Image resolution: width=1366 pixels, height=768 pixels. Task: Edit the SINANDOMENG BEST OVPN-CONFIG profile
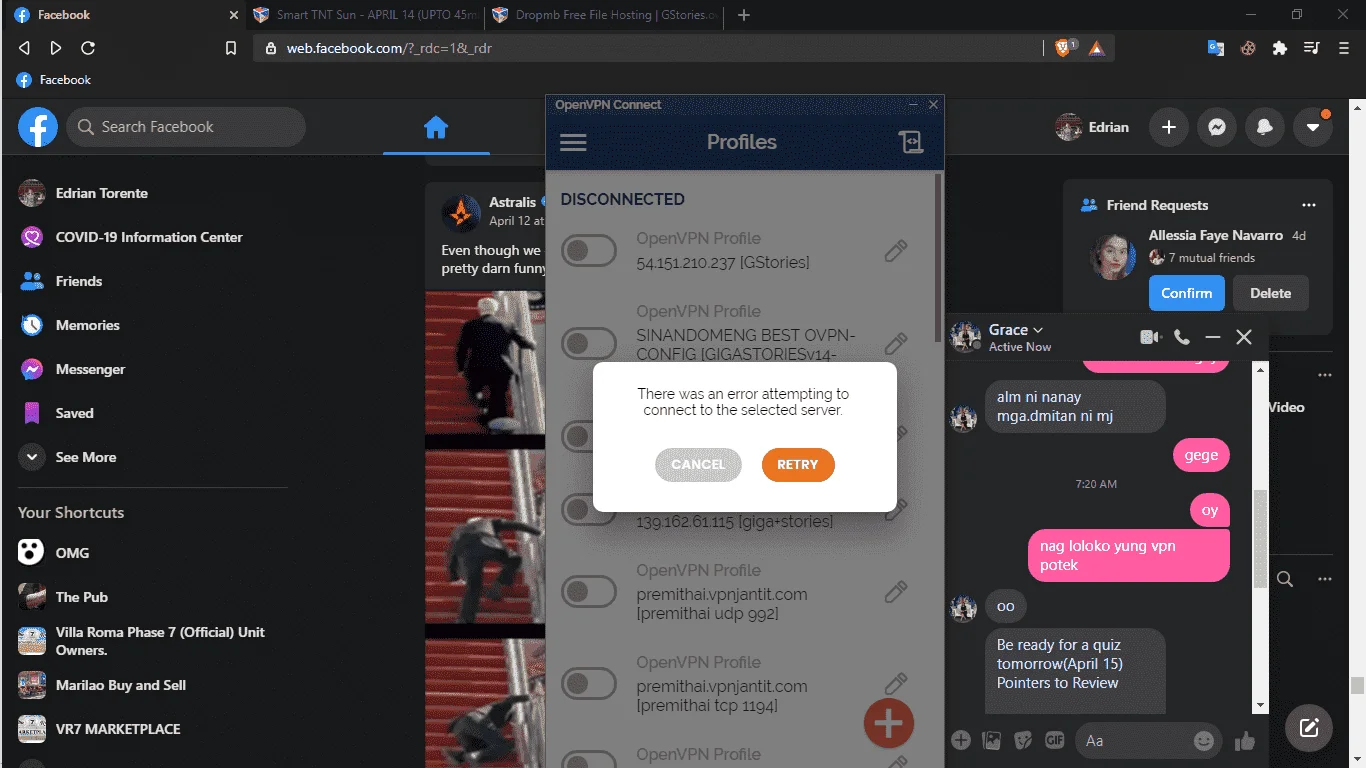(896, 343)
